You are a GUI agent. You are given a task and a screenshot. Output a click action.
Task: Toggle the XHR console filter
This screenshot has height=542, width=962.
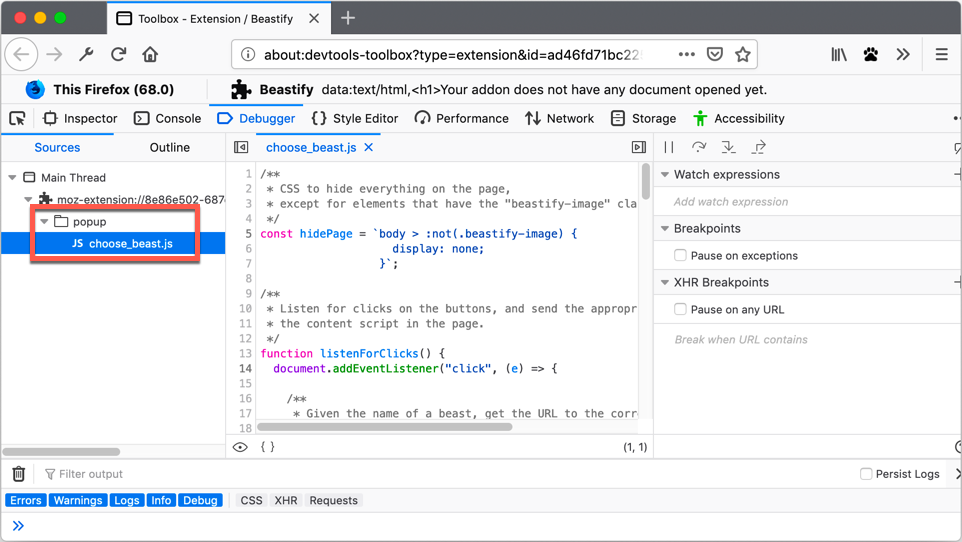coord(286,500)
